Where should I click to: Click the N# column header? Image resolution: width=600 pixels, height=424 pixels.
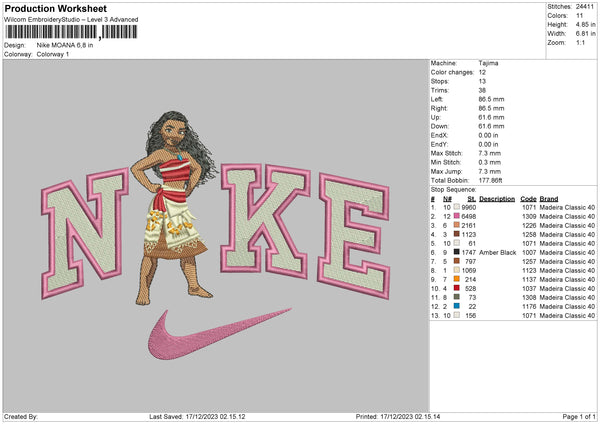tap(447, 199)
